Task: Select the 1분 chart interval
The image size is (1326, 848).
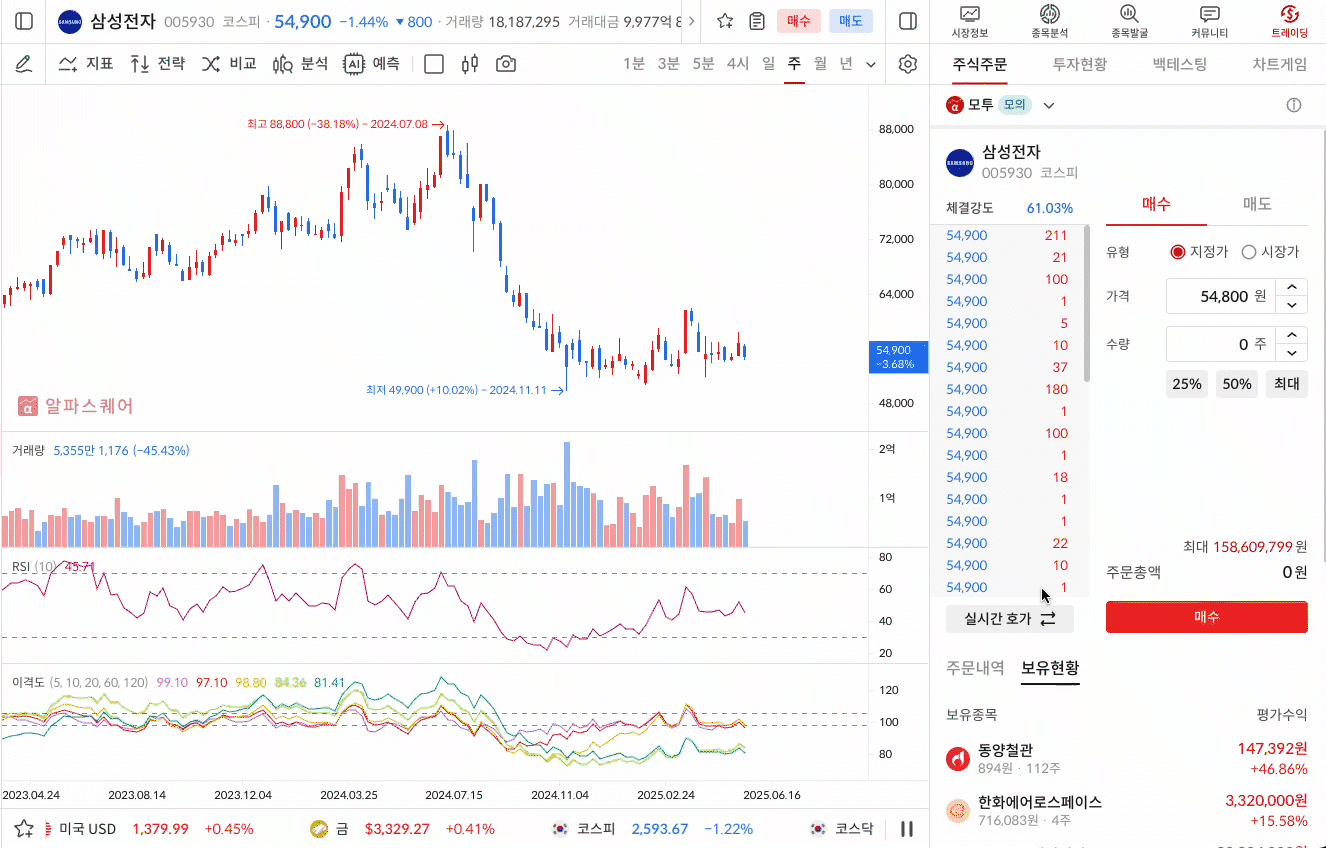Action: click(x=634, y=64)
